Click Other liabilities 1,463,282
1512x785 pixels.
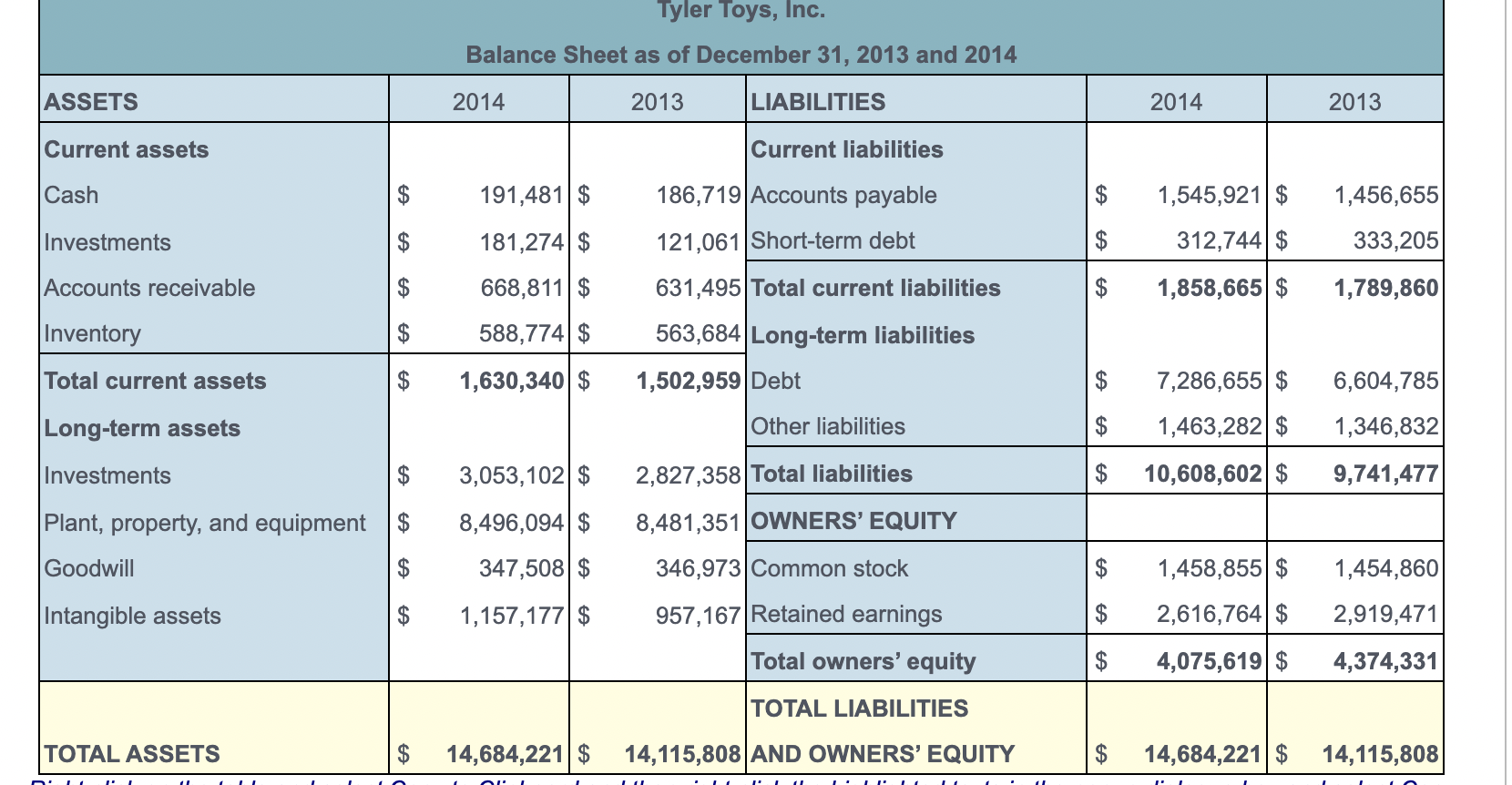[x=1210, y=427]
